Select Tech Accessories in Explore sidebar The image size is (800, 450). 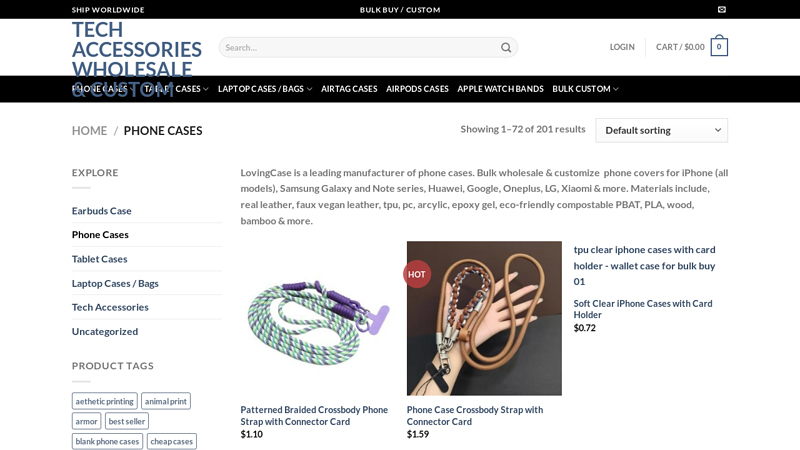(x=110, y=307)
